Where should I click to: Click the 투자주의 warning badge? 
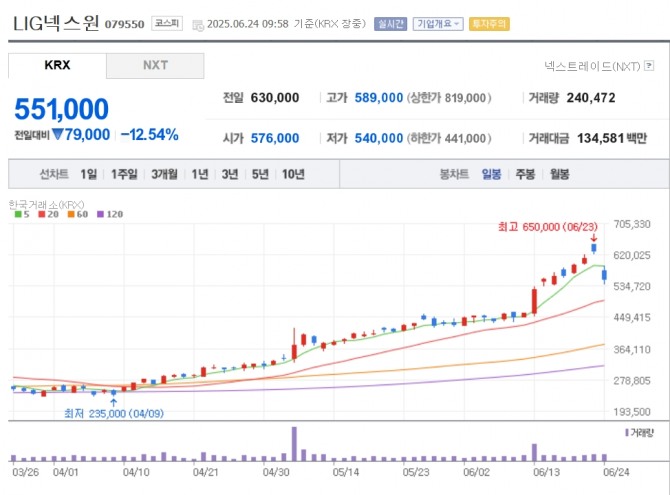coord(490,23)
